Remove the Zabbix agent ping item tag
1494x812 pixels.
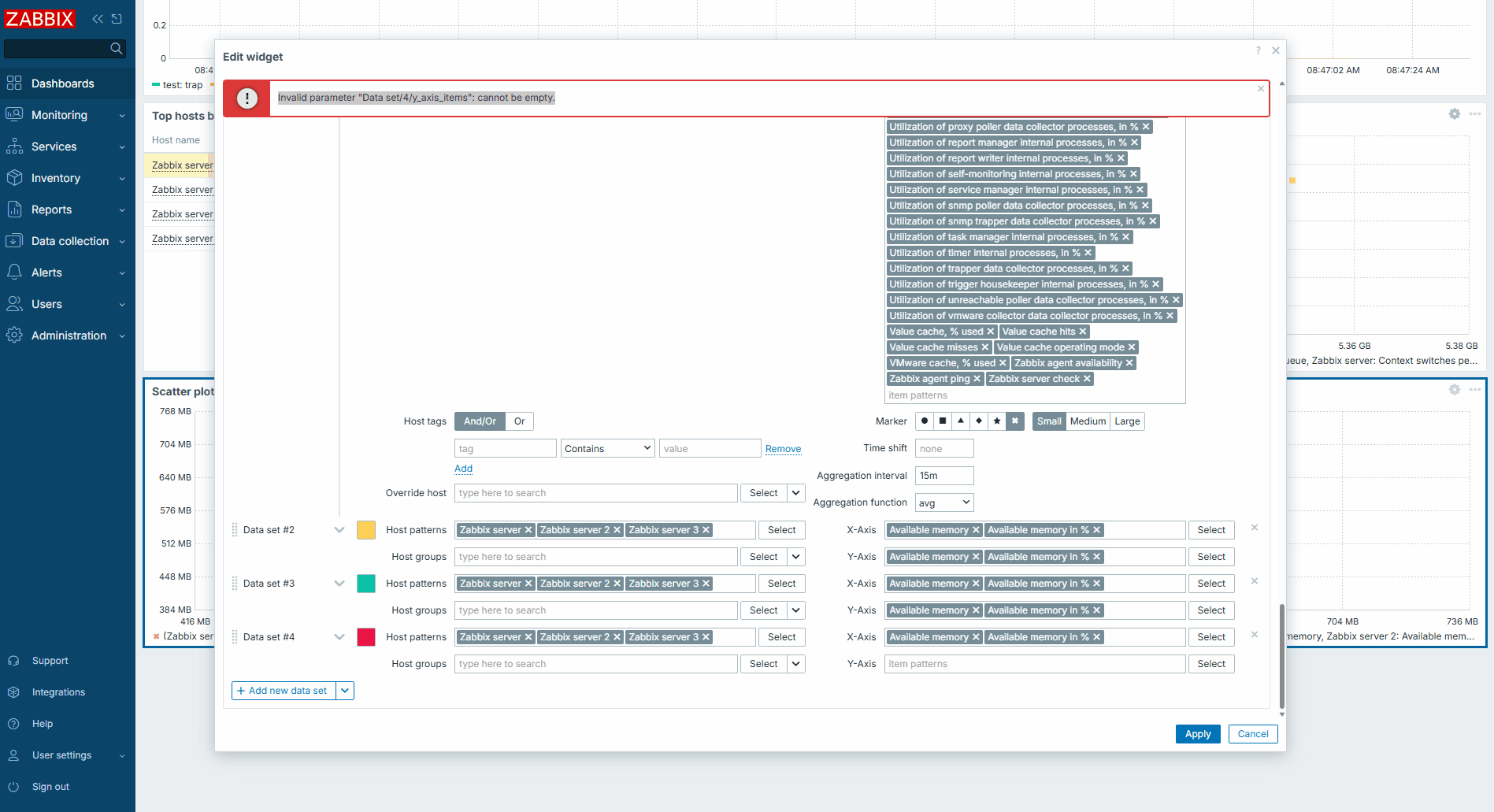[x=977, y=379]
